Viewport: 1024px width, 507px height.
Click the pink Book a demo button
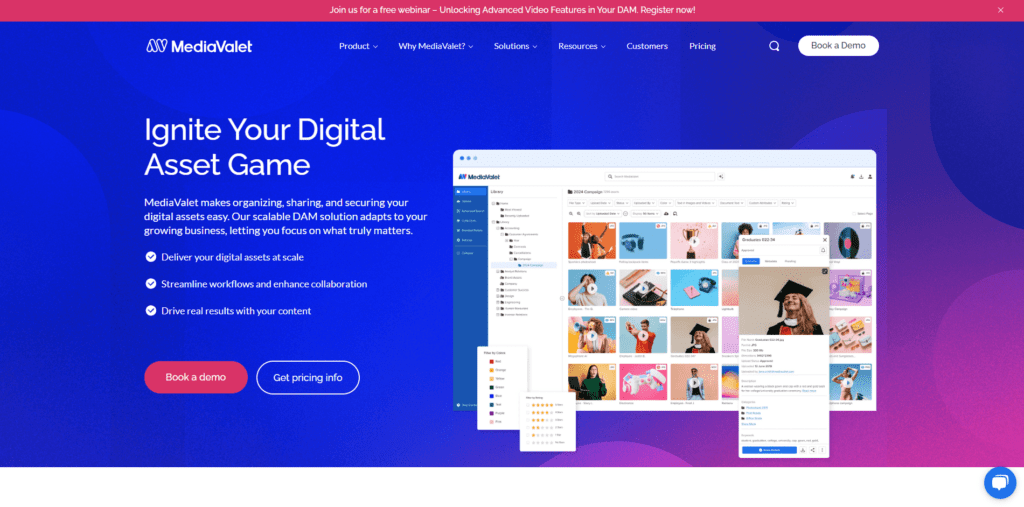[195, 377]
